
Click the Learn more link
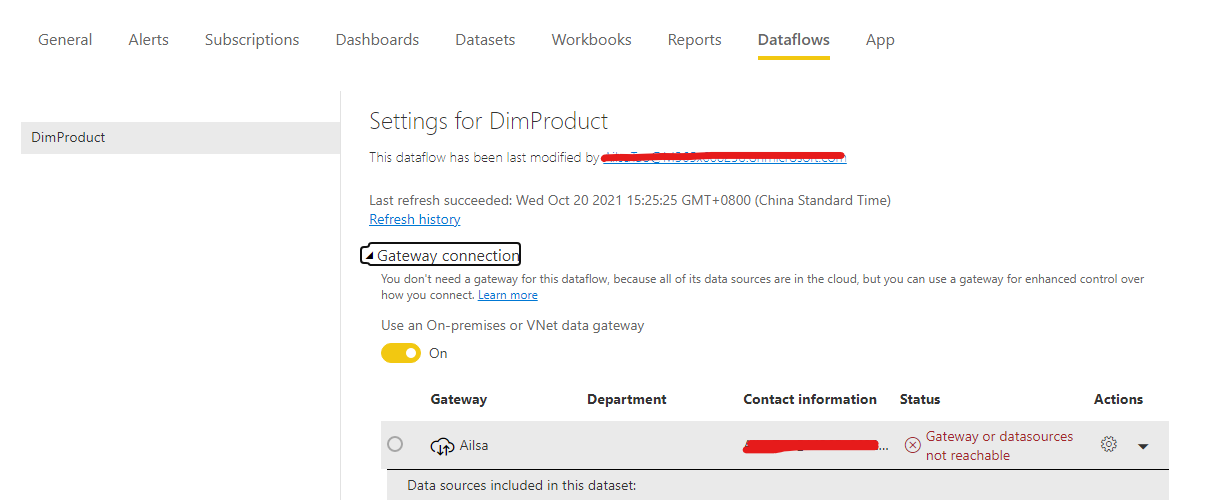507,295
